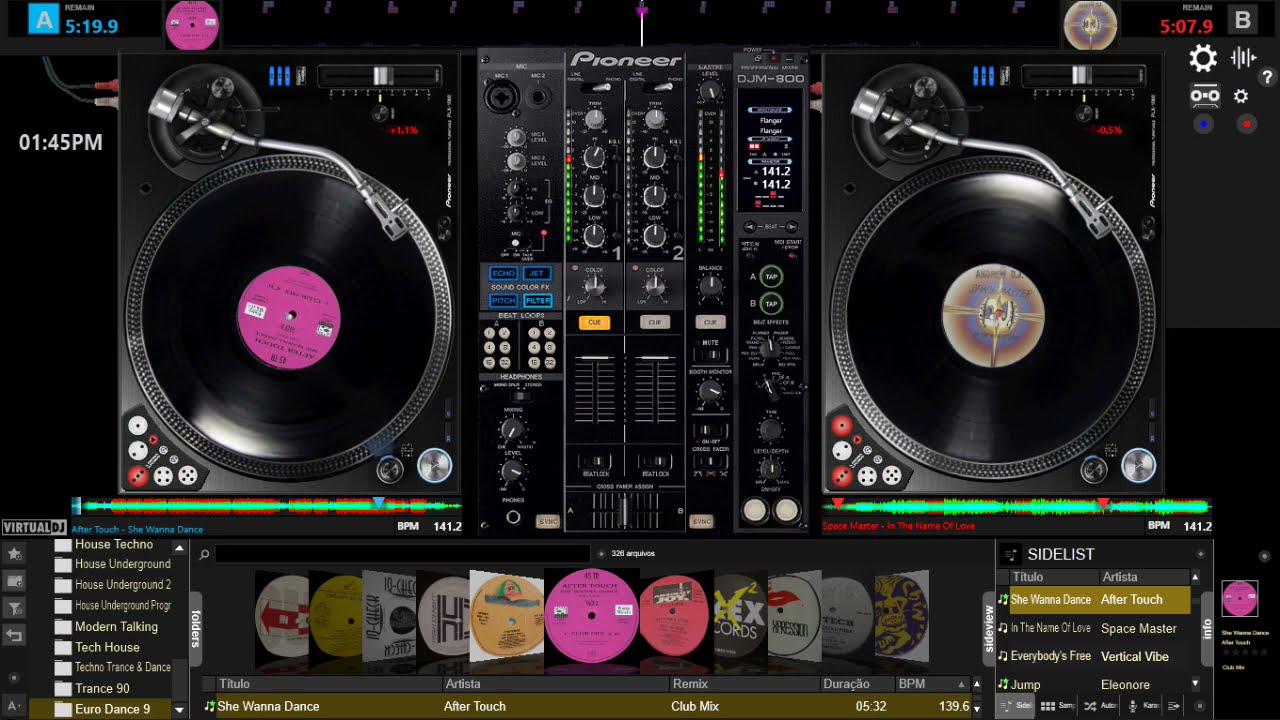Sort the track list by Título column

[329, 684]
